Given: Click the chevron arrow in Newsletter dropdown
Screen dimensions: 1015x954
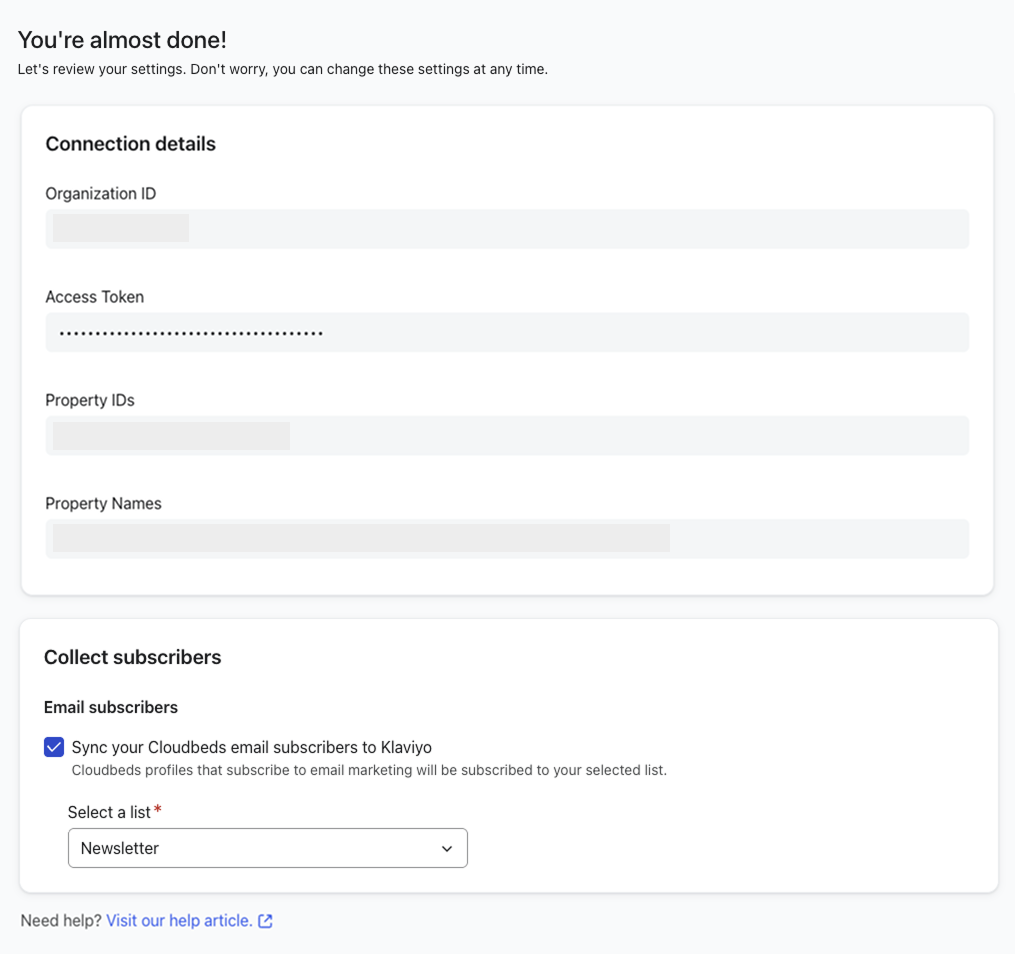Looking at the screenshot, I should [x=447, y=848].
